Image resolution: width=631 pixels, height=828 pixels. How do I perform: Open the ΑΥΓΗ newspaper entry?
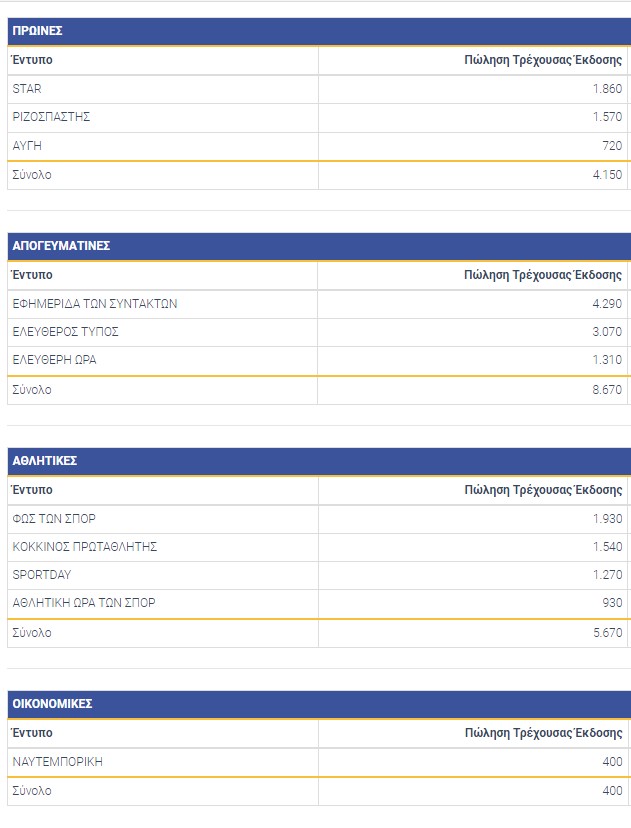27,146
